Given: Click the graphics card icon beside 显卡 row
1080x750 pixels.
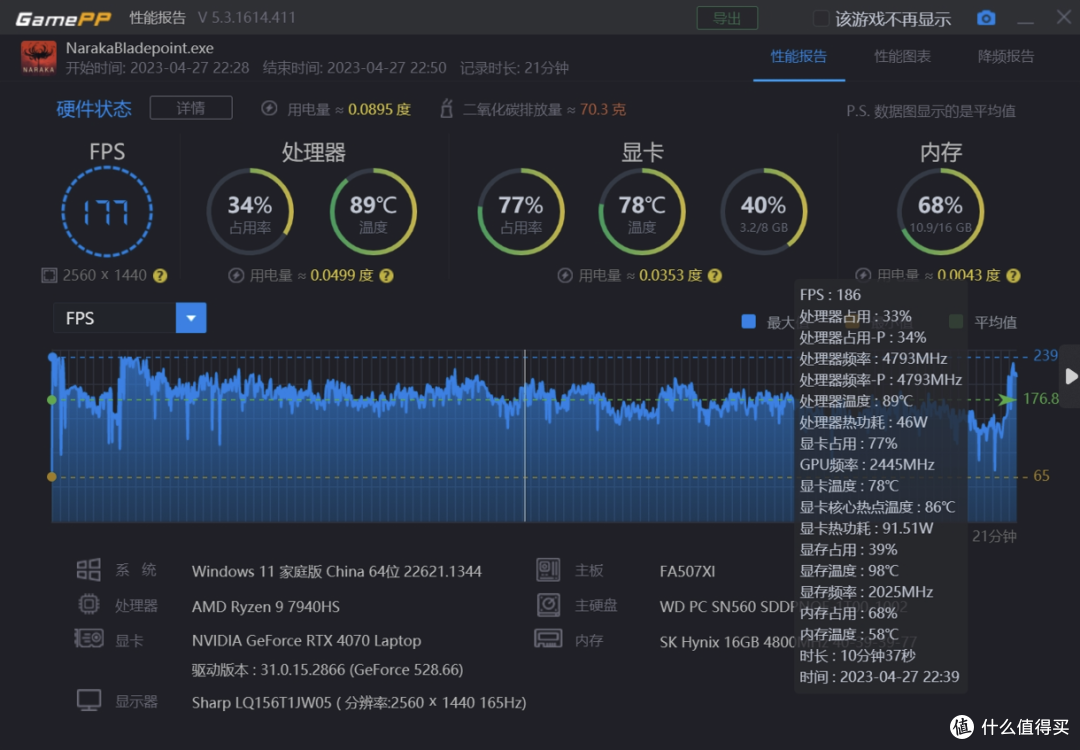Looking at the screenshot, I should coord(89,638).
